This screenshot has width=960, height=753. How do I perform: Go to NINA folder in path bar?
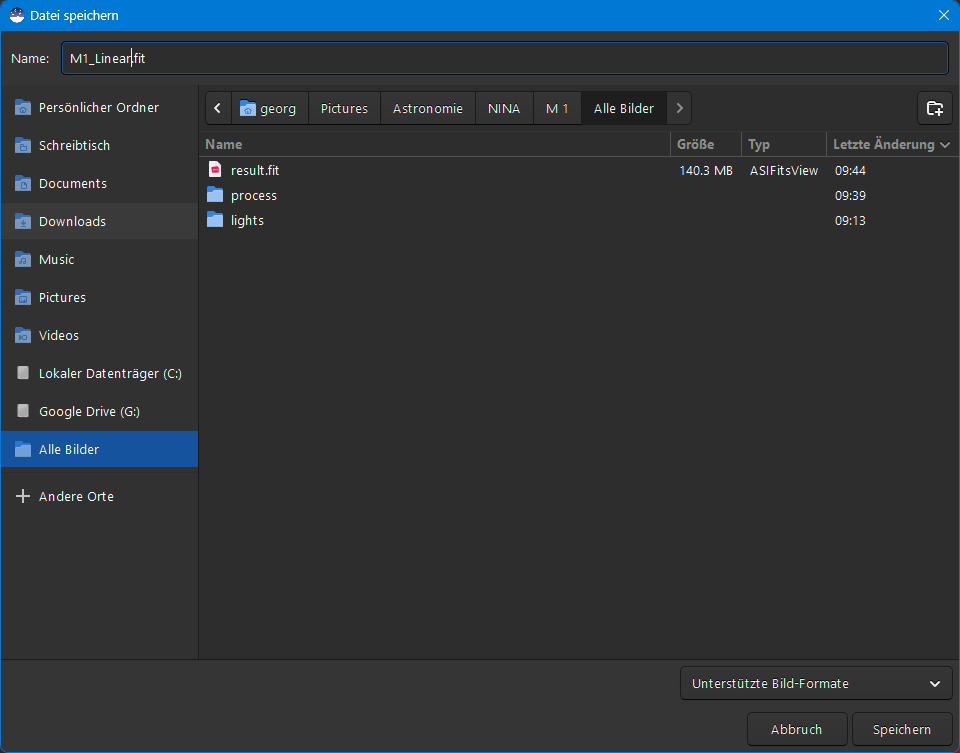(x=504, y=108)
